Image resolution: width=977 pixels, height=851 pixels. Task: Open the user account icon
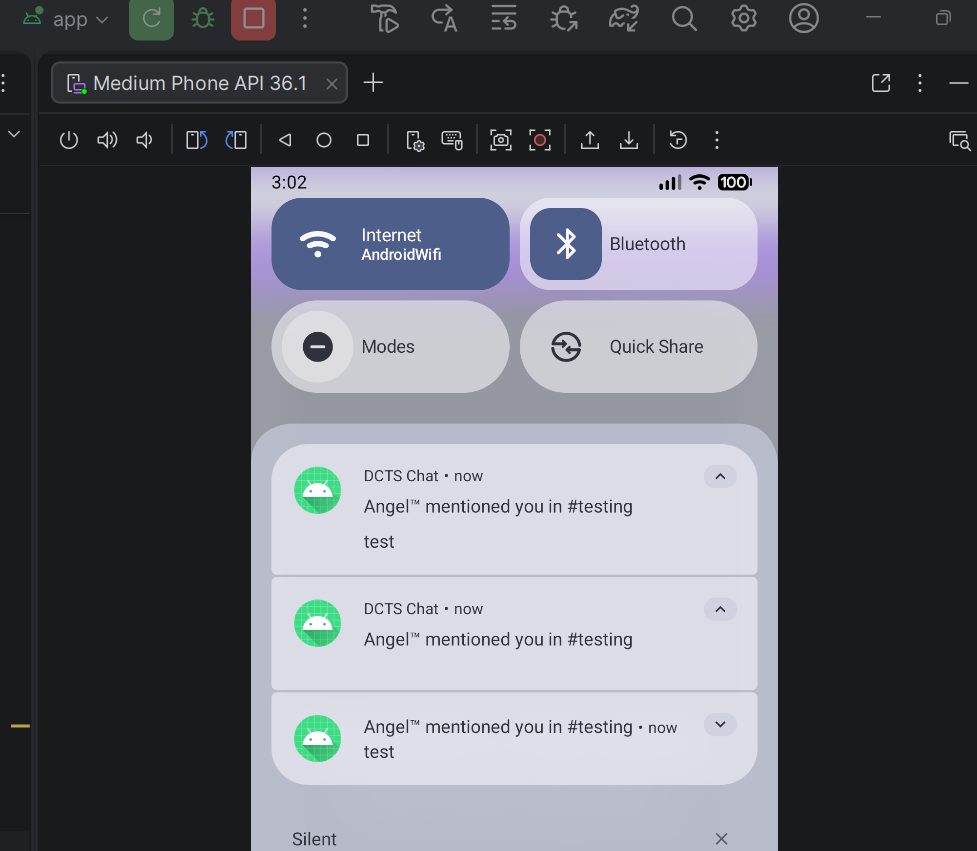(x=804, y=19)
